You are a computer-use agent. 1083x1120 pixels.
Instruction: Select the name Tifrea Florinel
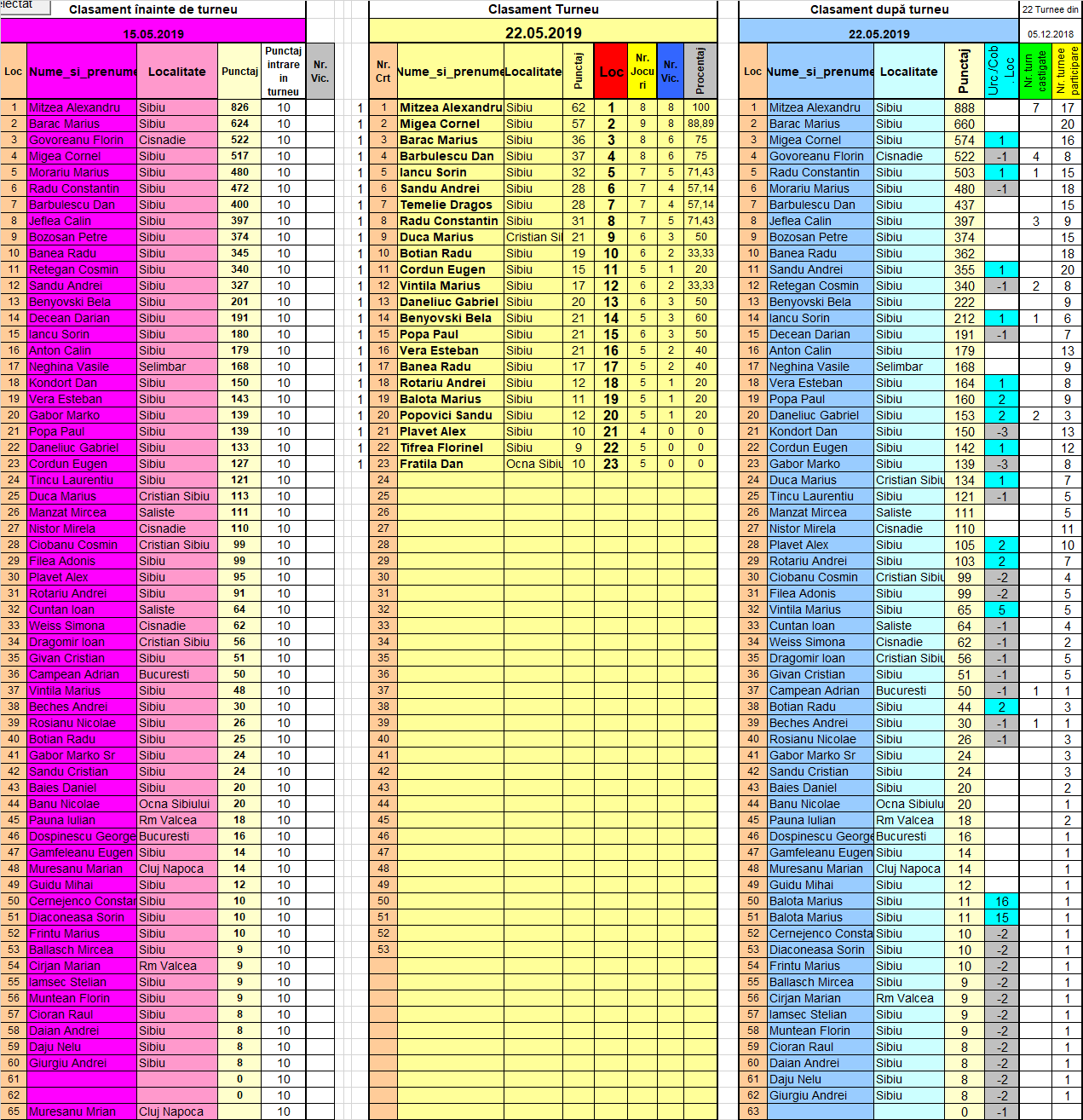coord(451,447)
